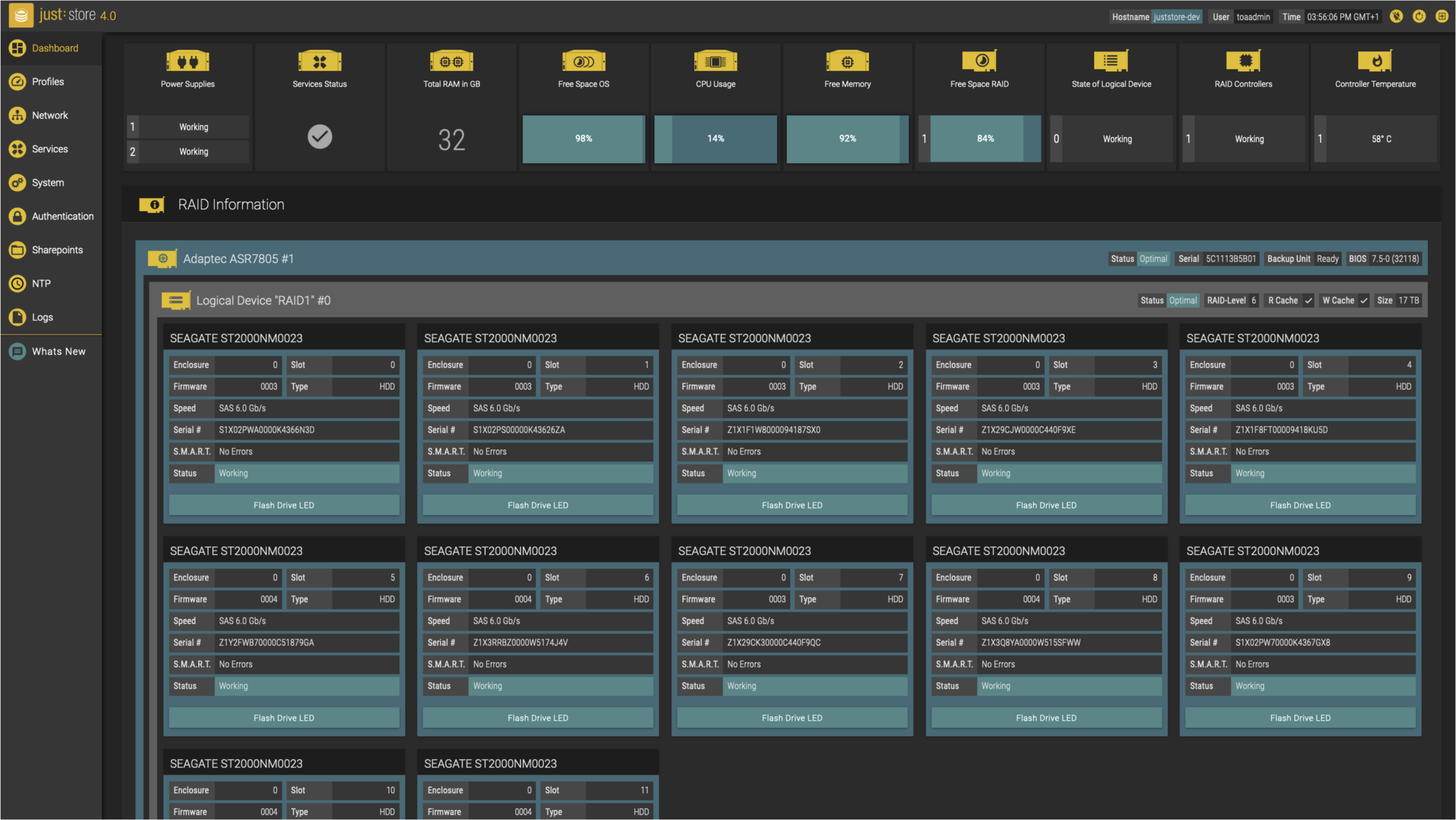
Task: Open Profiles via its gauge icon
Action: point(17,82)
